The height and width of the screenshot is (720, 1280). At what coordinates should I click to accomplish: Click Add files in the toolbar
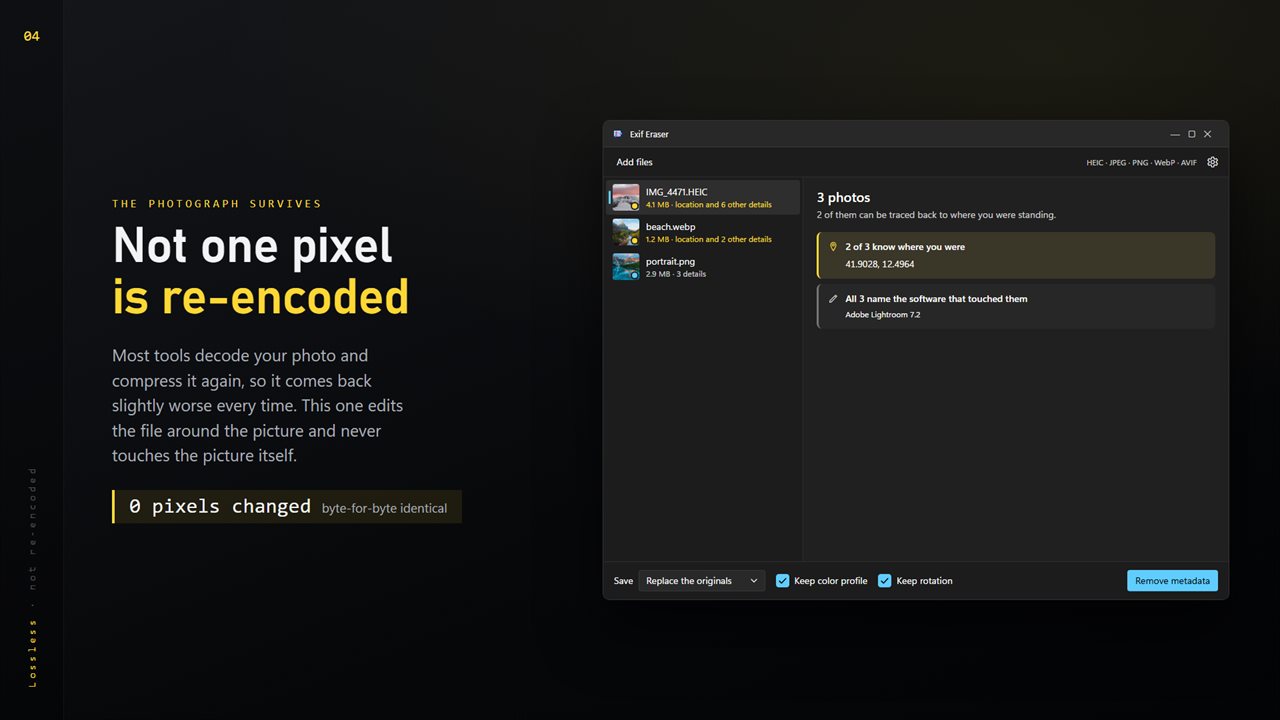(634, 162)
